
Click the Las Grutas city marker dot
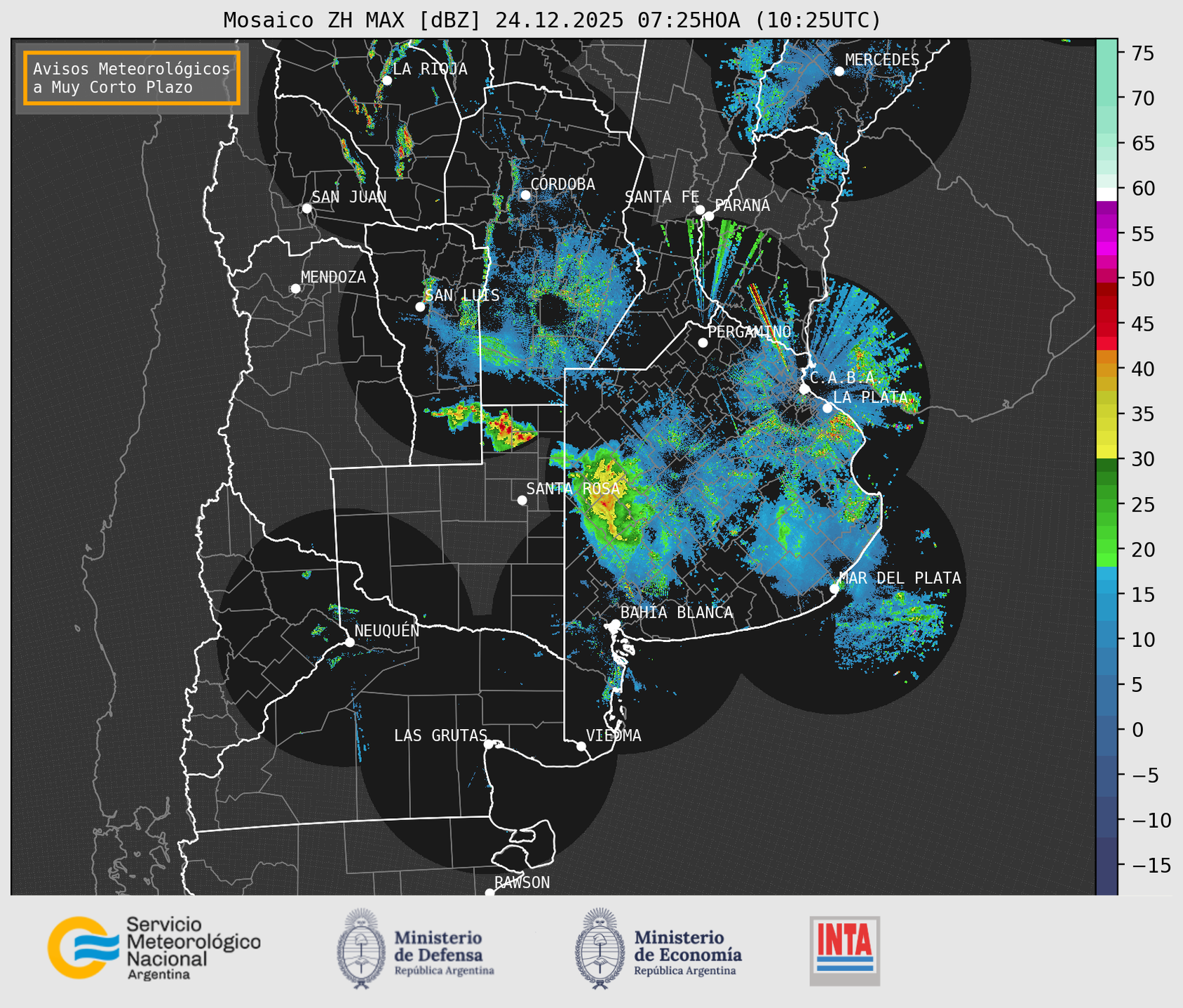click(x=489, y=744)
